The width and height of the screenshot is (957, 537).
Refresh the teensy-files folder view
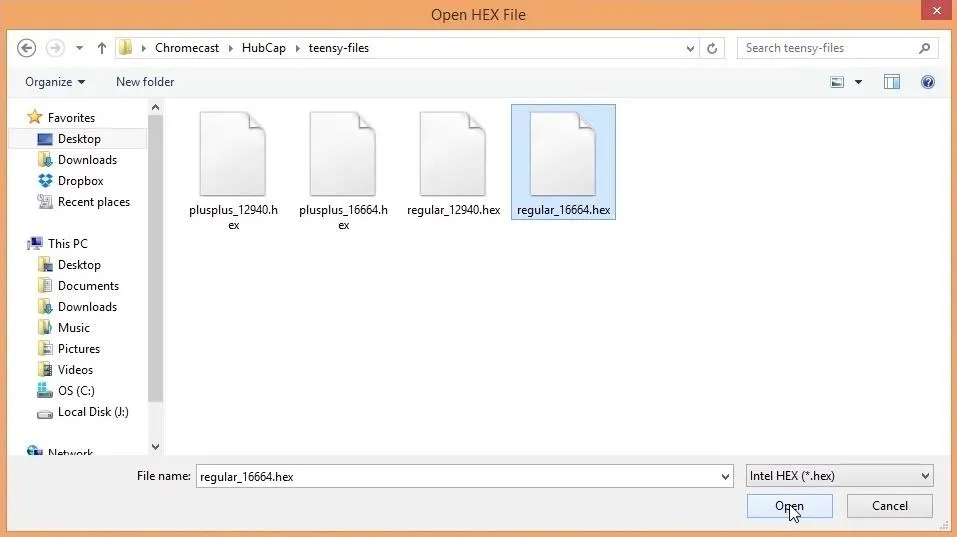click(712, 48)
